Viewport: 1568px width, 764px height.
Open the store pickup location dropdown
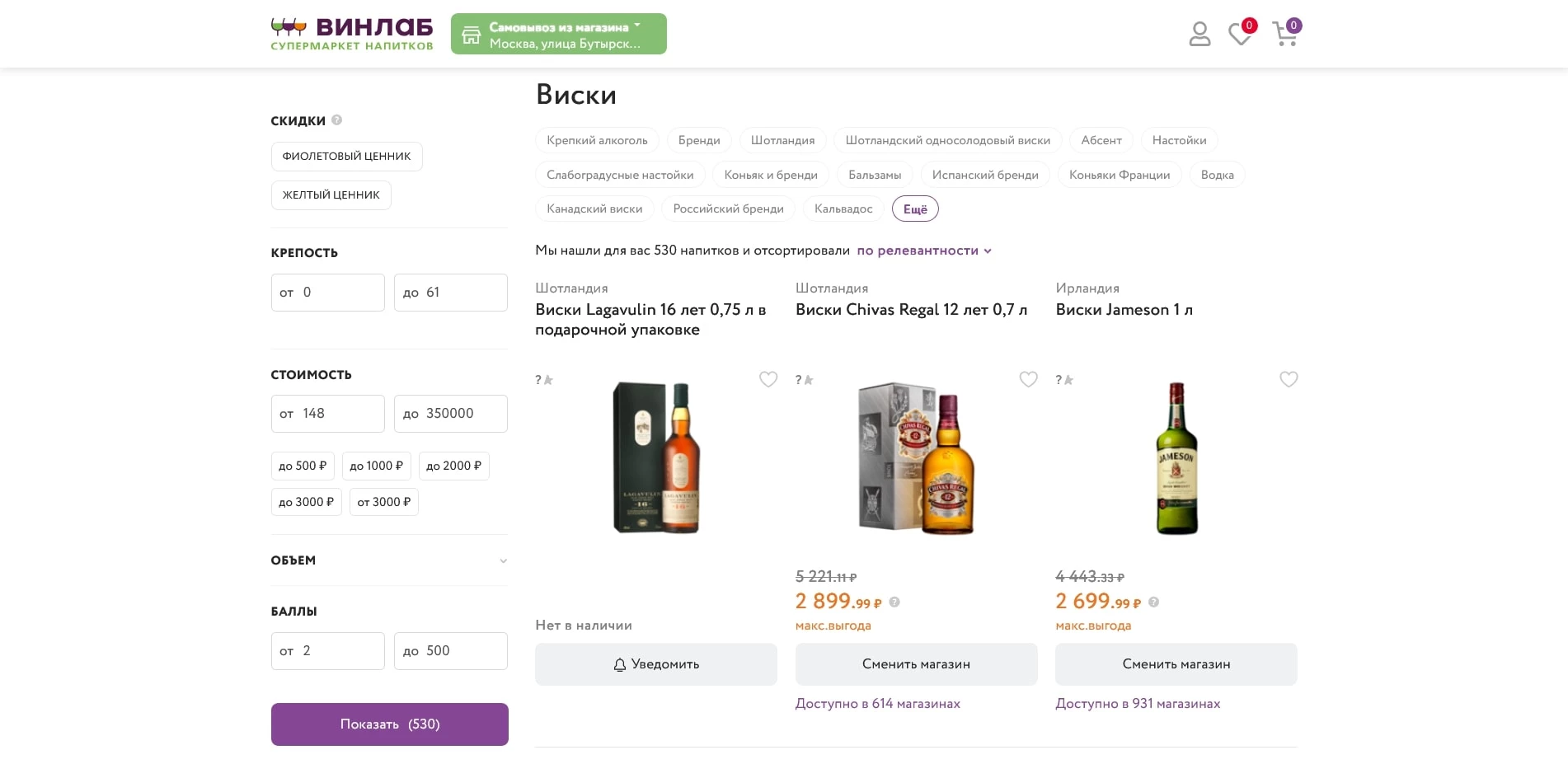tap(558, 35)
